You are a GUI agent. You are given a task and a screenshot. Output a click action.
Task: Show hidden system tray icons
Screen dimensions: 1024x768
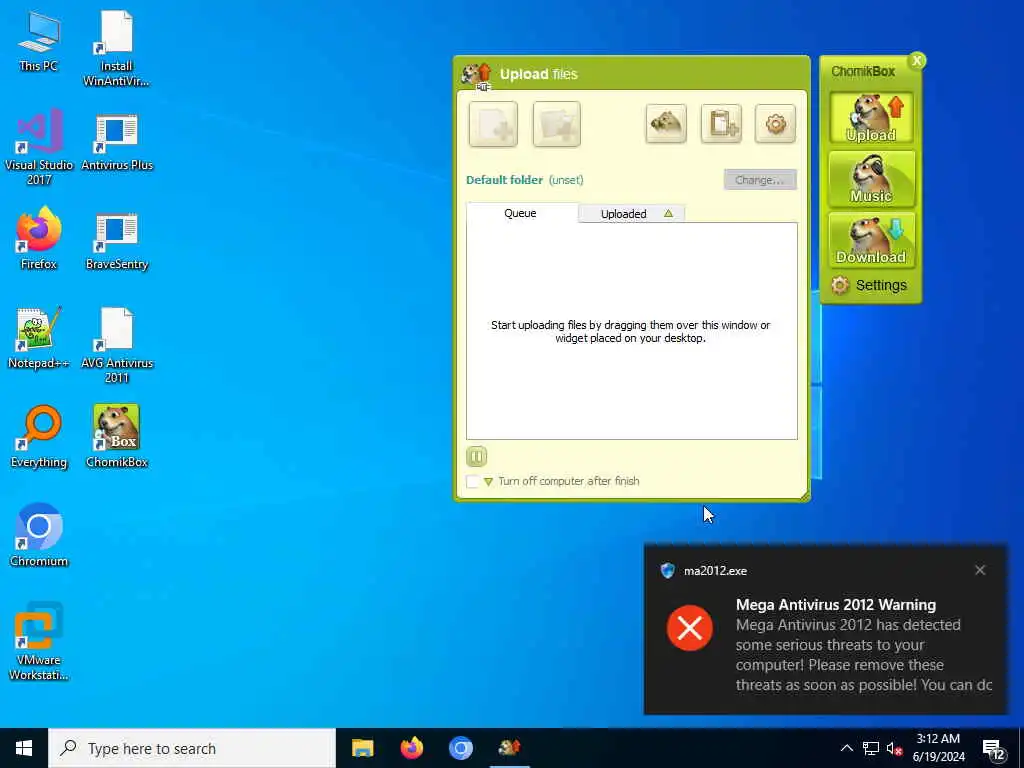[846, 748]
